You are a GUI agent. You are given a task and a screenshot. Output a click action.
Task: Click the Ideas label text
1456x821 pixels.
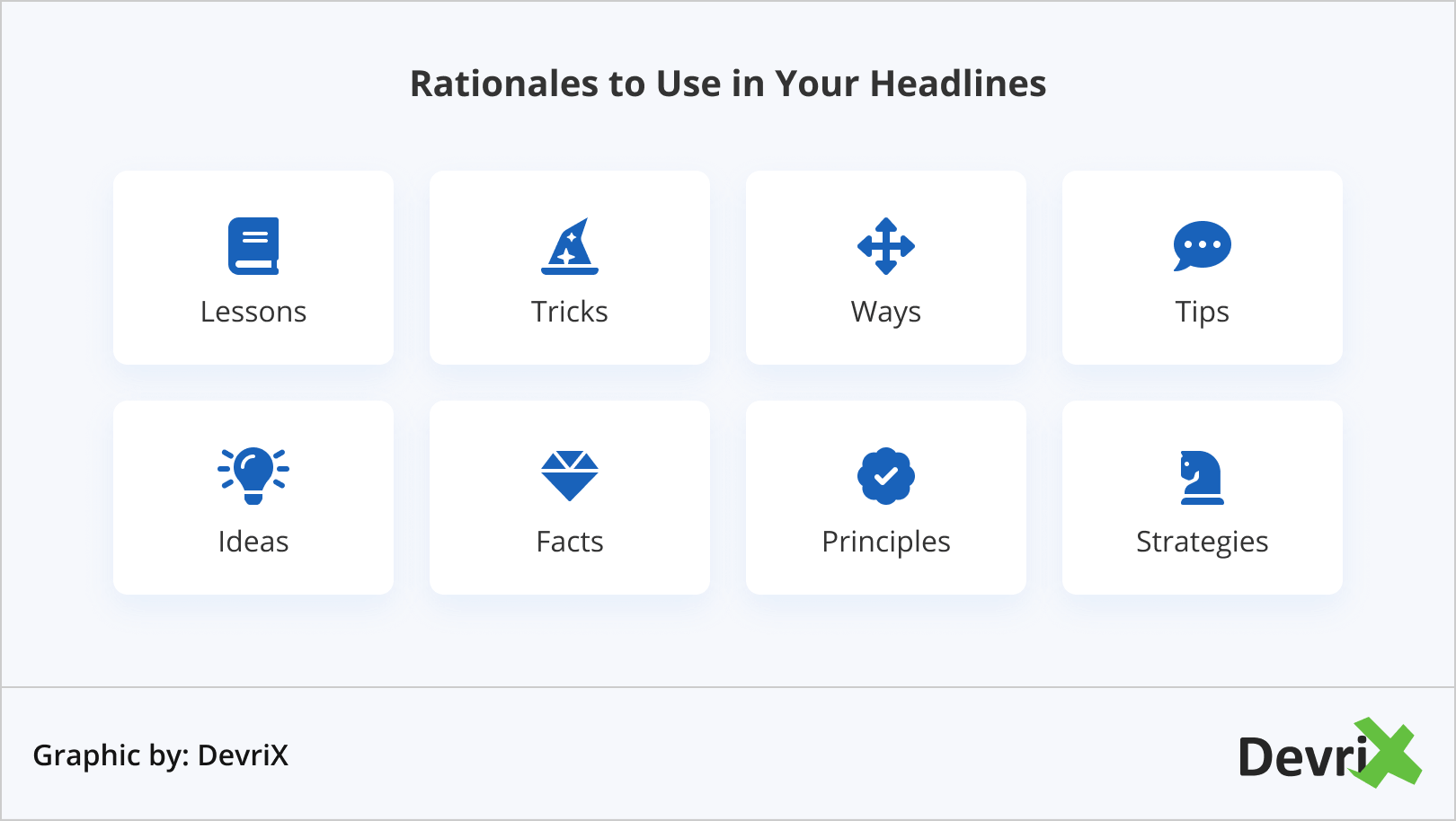point(253,542)
